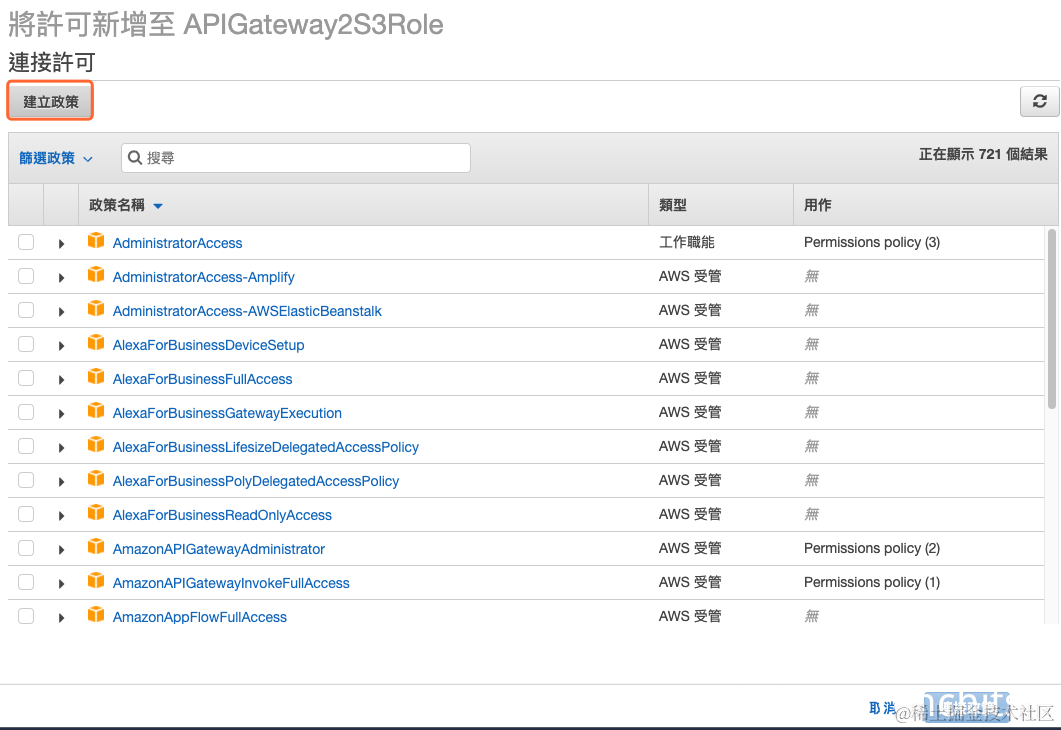Click the refresh policies icon button
Viewport: 1061px width, 730px height.
[1039, 101]
